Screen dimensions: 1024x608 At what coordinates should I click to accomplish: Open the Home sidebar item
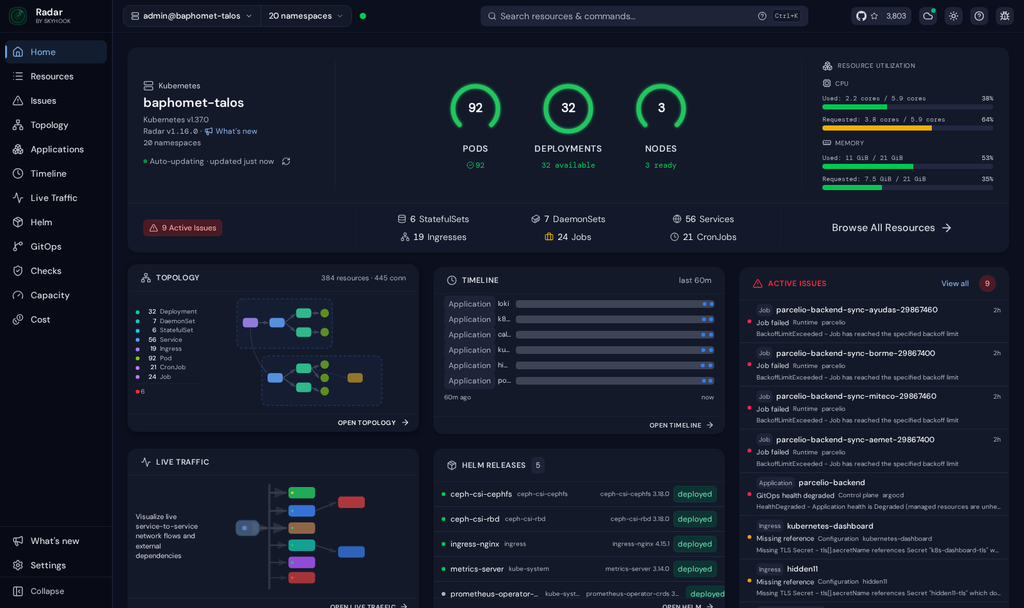coord(56,52)
